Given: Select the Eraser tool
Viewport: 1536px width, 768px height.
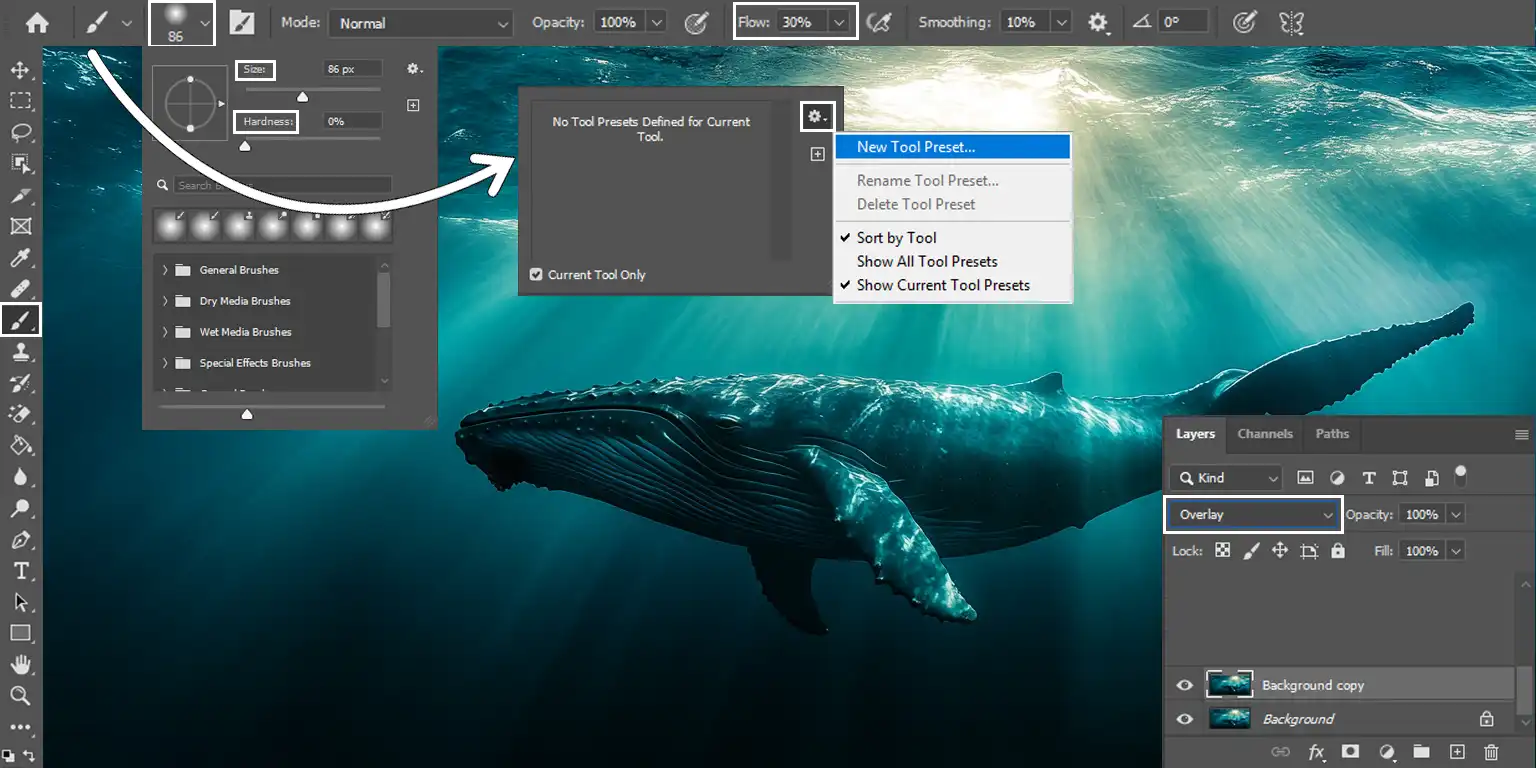Looking at the screenshot, I should click(x=20, y=414).
